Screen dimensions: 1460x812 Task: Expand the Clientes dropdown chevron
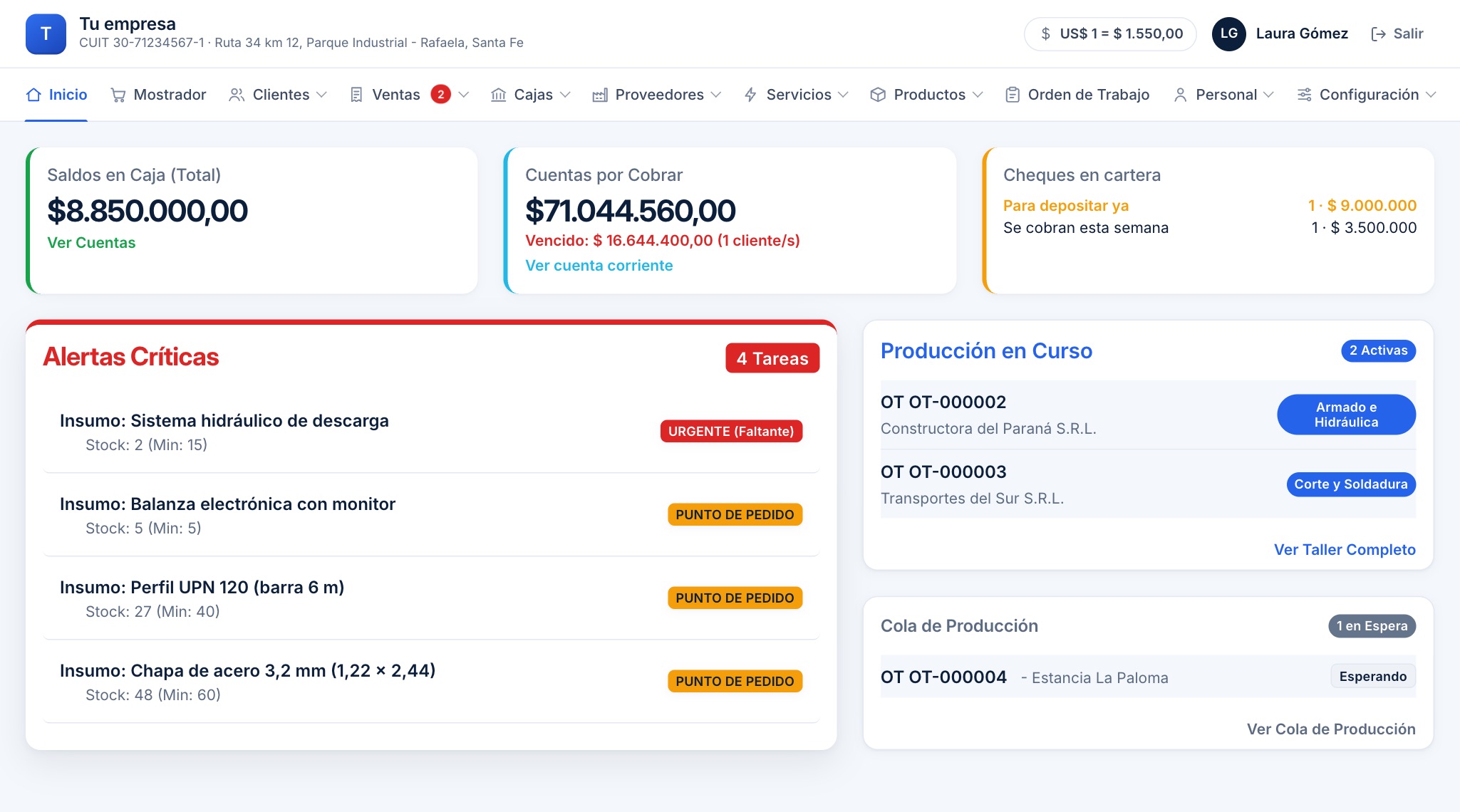[321, 95]
